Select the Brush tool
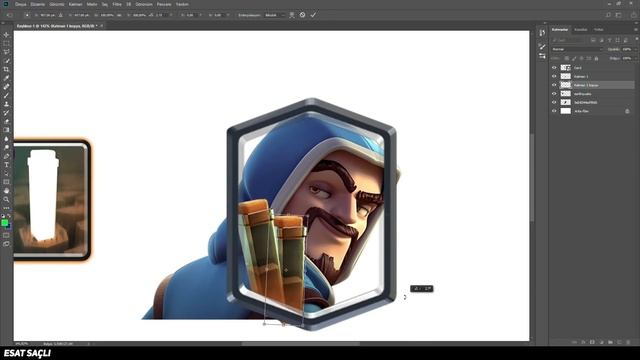The height and width of the screenshot is (360, 640). 6,96
